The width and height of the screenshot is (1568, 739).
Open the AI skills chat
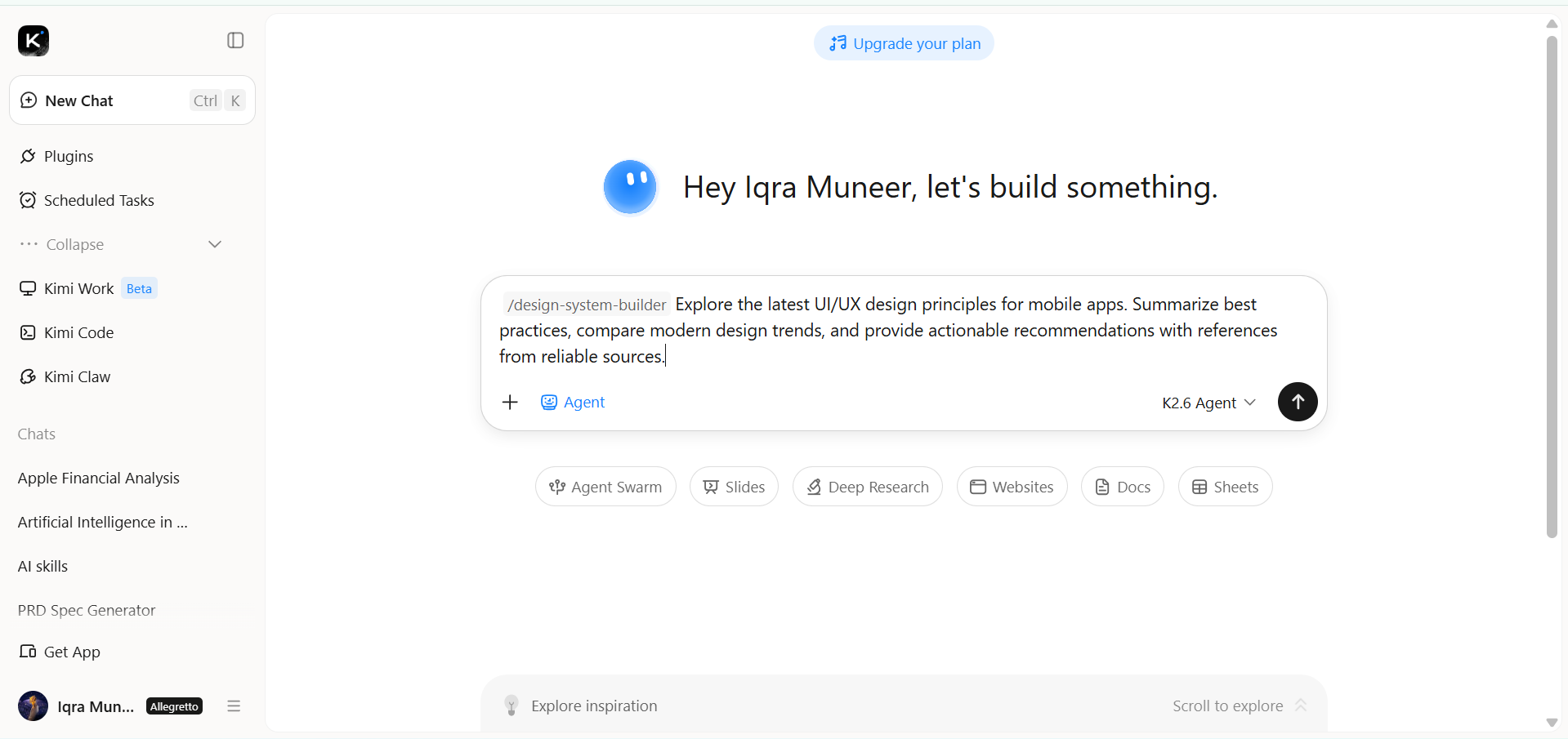coord(43,566)
